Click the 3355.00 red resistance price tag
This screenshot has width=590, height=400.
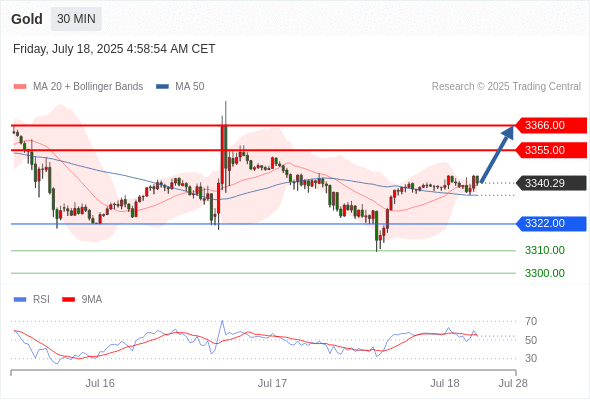[550, 150]
